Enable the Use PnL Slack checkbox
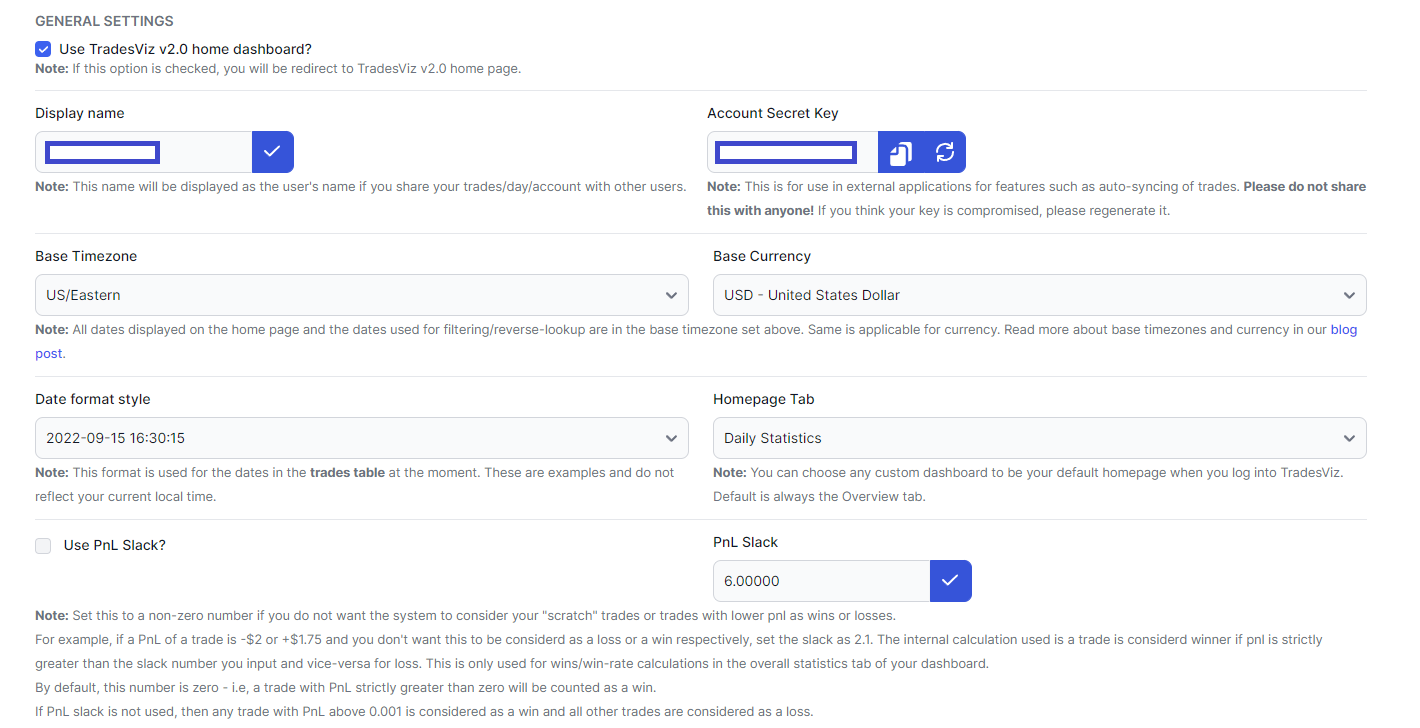Screen dimensions: 1420x728 tap(43, 546)
